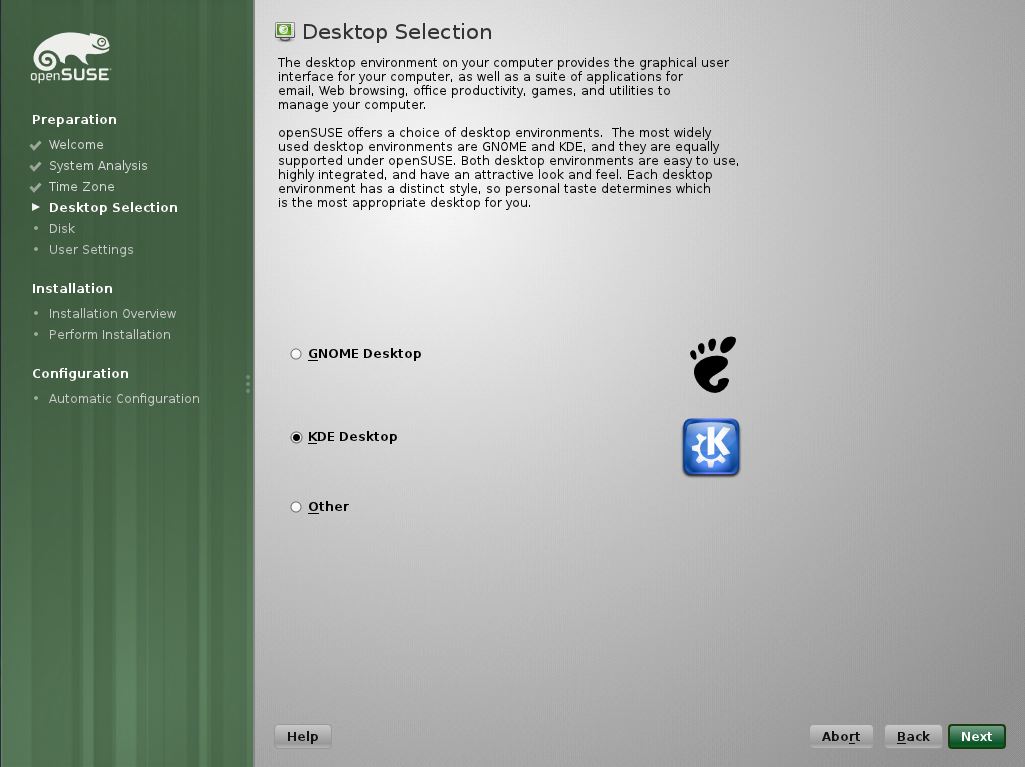Open the Help button
Viewport: 1025px width, 767px height.
(x=303, y=736)
